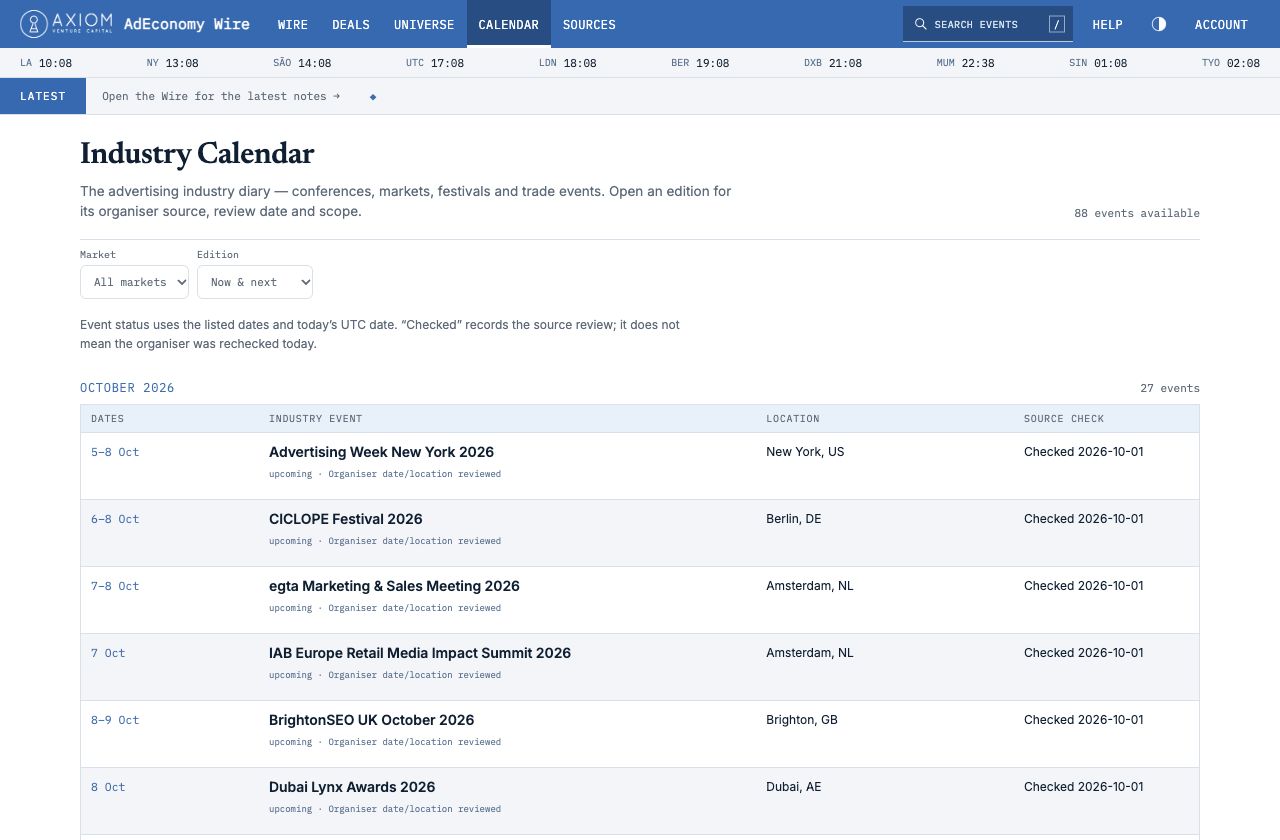Screen dimensions: 1280x840
Task: Click the 7–8 Oct date cell
Action: tap(115, 586)
